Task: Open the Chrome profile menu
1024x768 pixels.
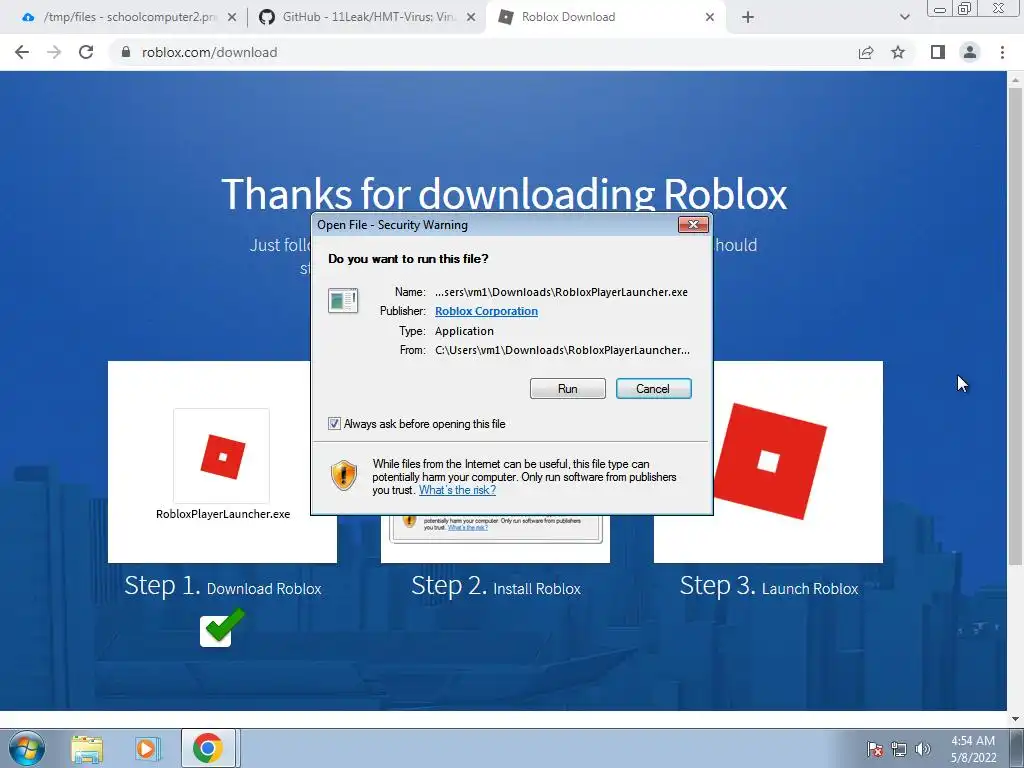Action: [x=970, y=52]
